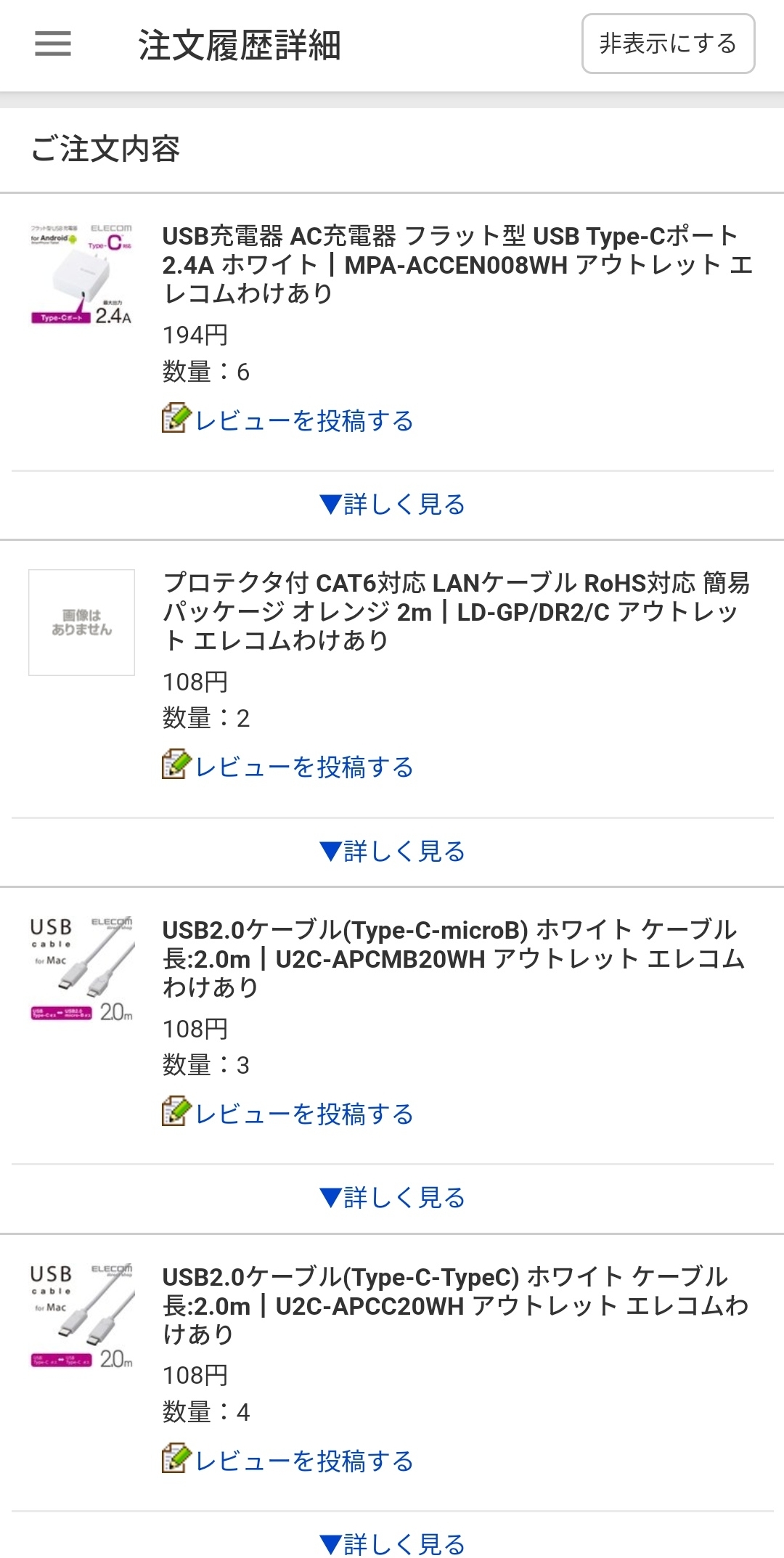Viewport: 784px width, 1558px height.
Task: Click review pencil icon for USB charger
Action: point(176,418)
